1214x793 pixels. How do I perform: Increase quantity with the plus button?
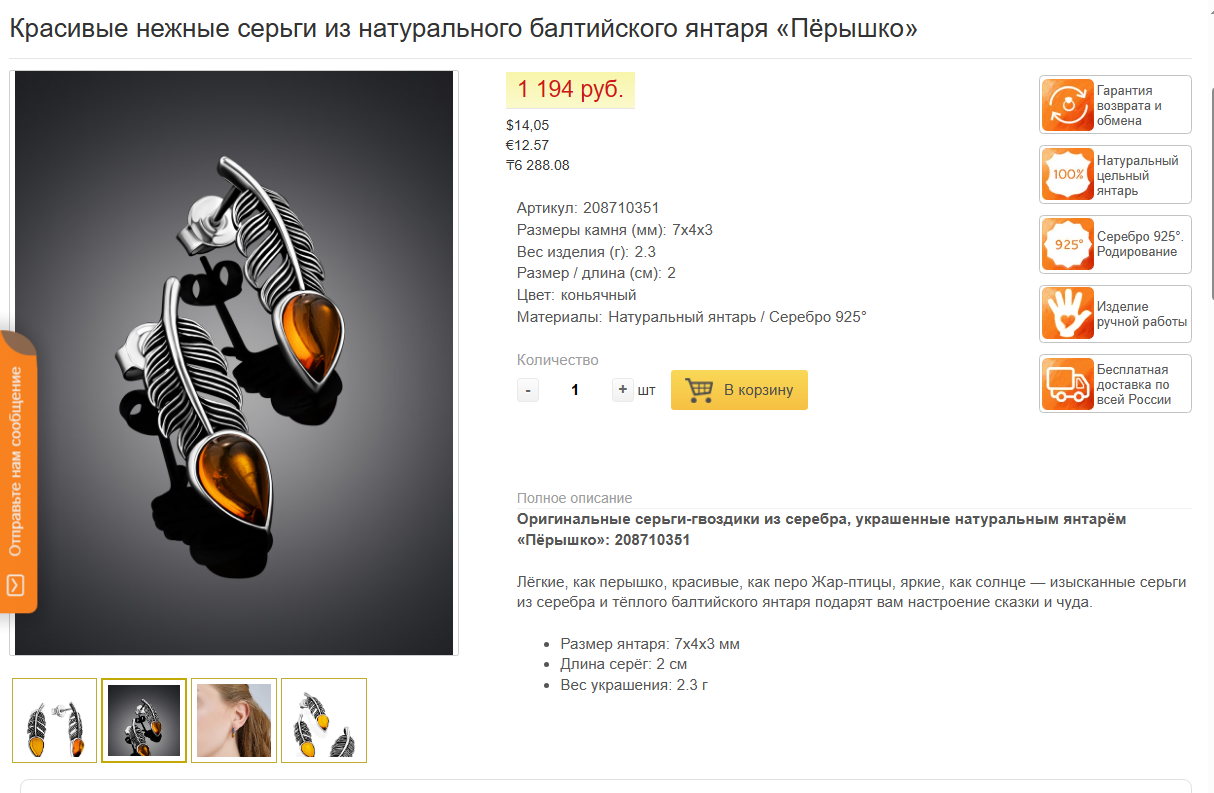[623, 390]
